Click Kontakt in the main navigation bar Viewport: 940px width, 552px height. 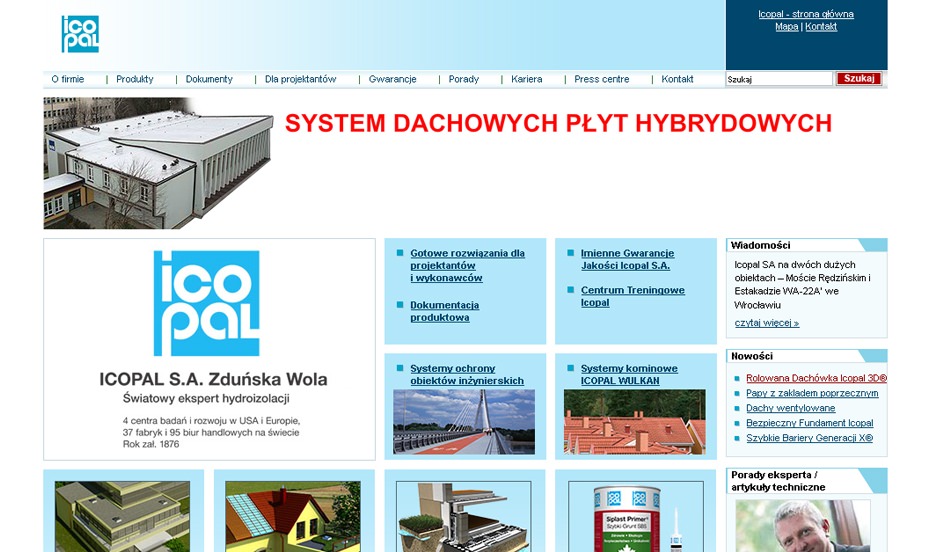(677, 79)
